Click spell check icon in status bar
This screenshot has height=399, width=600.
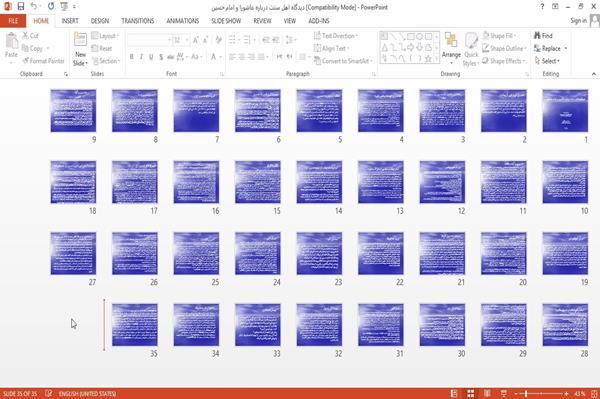49,393
